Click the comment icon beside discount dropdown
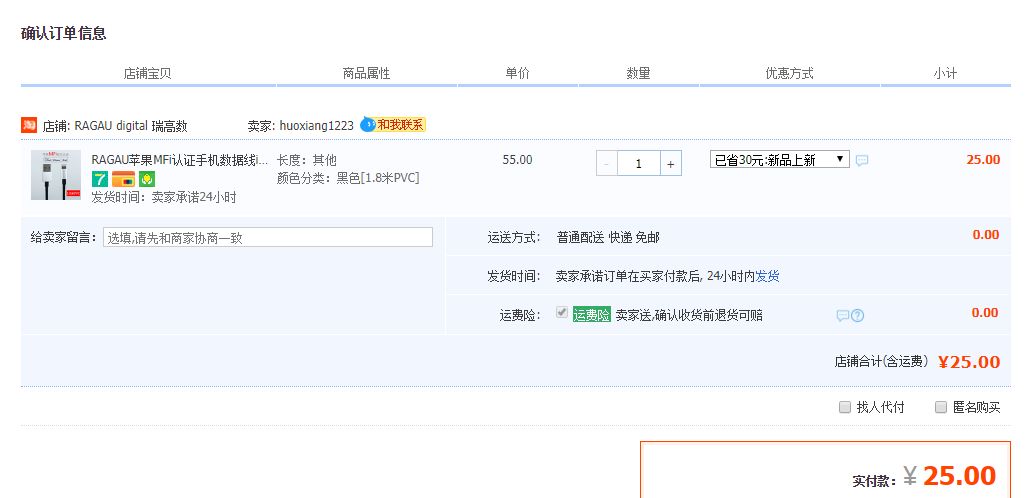Viewport: 1027px width, 498px height. [862, 160]
